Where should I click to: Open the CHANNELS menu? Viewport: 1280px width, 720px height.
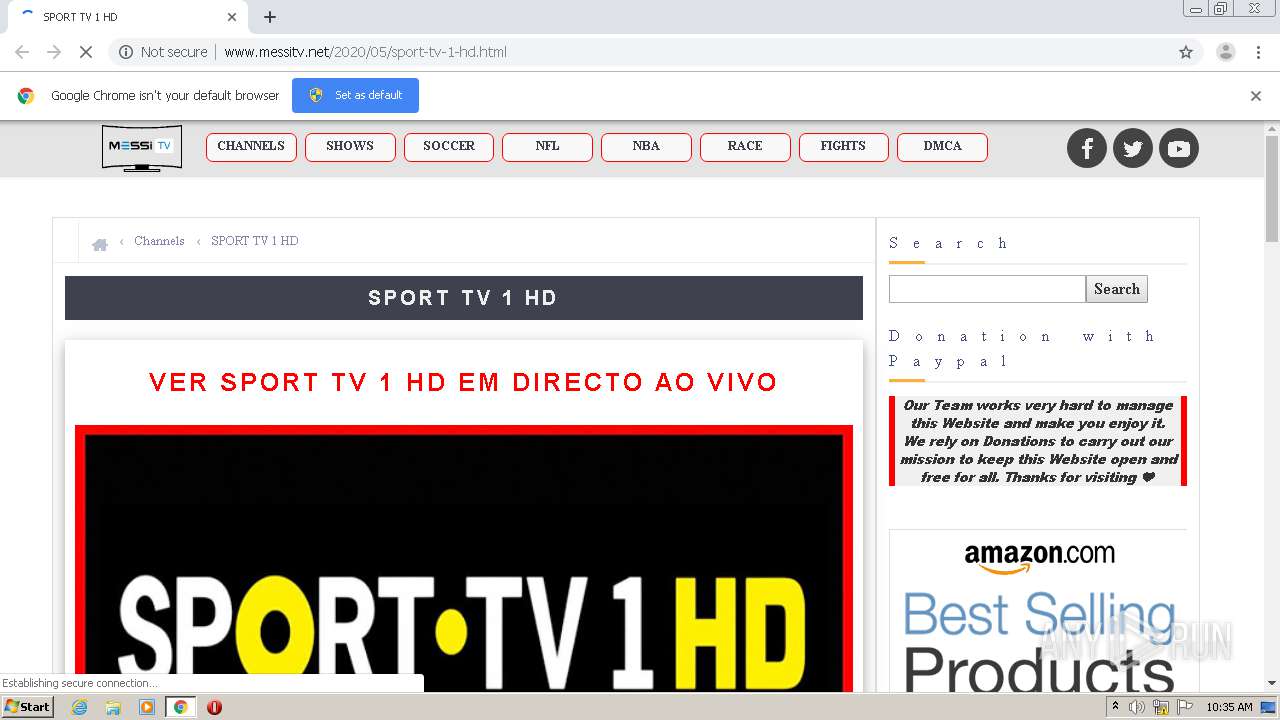click(251, 147)
